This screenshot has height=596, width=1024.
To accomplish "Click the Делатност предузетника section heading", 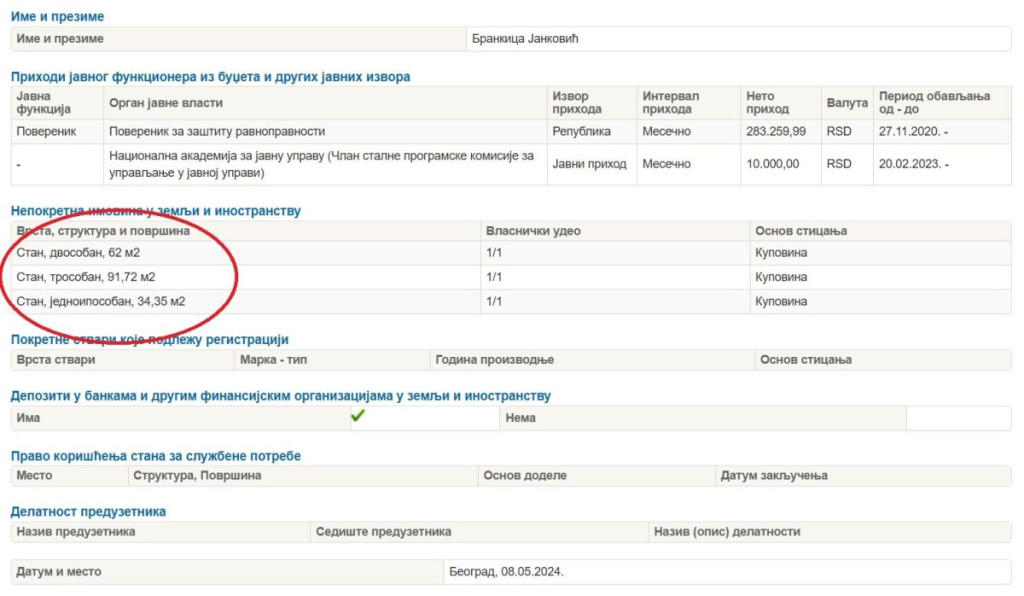I will (x=88, y=511).
